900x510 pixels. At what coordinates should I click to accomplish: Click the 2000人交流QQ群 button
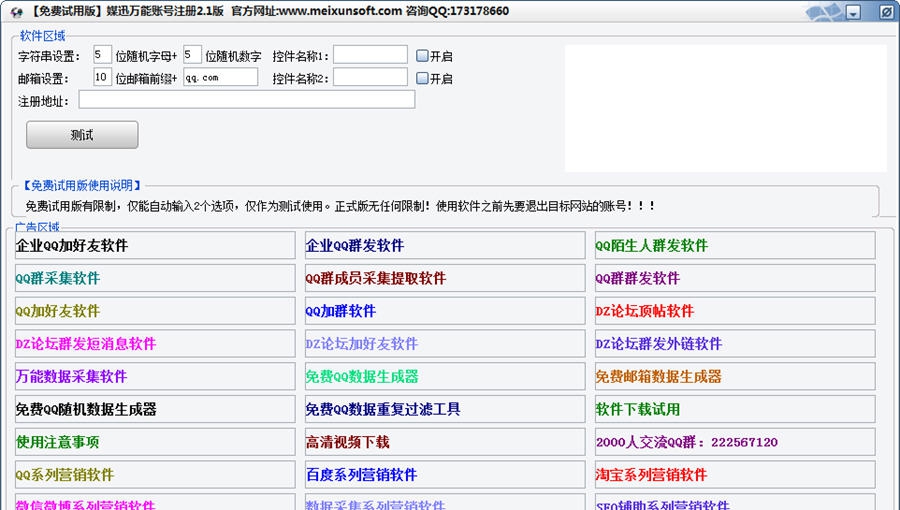point(735,442)
